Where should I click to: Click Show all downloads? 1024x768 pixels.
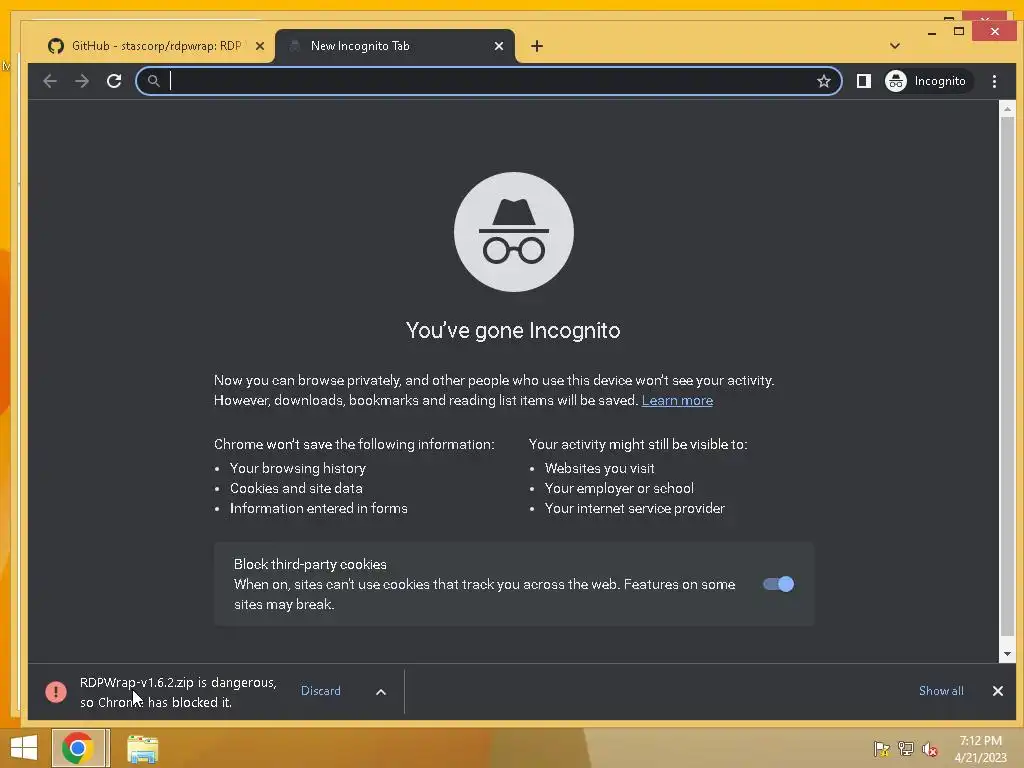click(941, 691)
